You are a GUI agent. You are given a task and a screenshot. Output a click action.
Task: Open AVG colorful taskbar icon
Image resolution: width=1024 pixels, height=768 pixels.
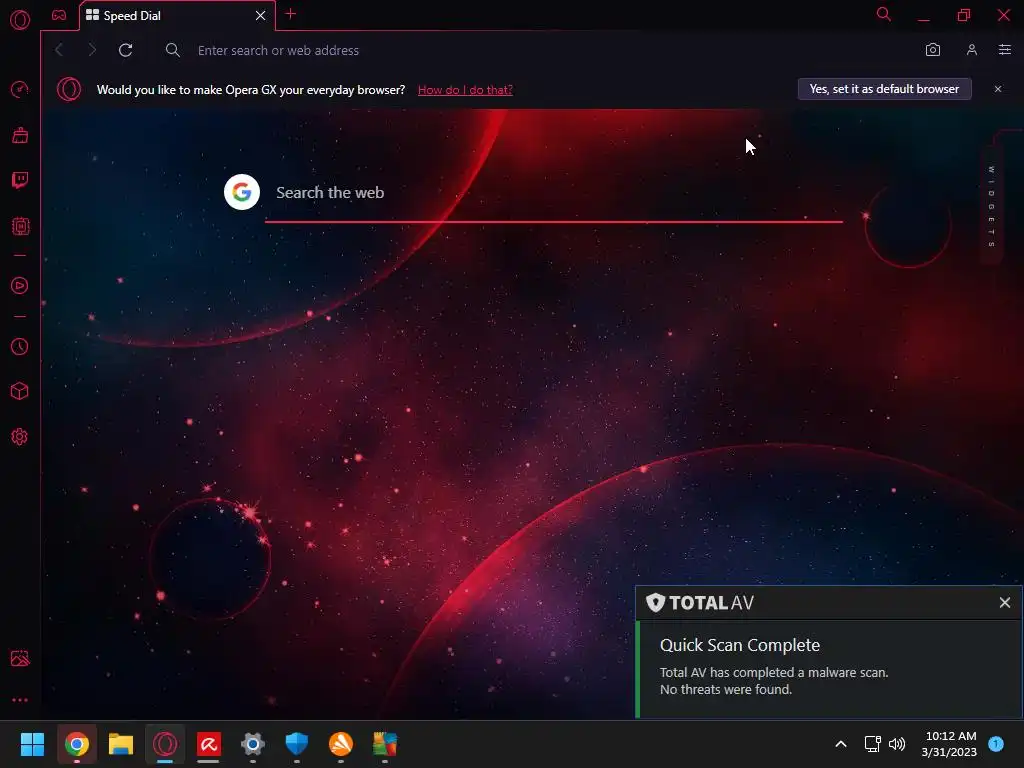(x=385, y=744)
